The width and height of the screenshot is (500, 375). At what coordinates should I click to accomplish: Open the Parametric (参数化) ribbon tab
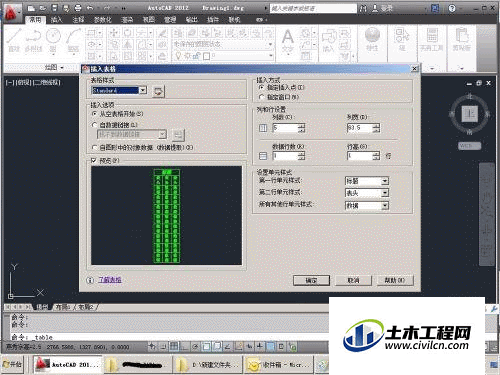tap(102, 20)
